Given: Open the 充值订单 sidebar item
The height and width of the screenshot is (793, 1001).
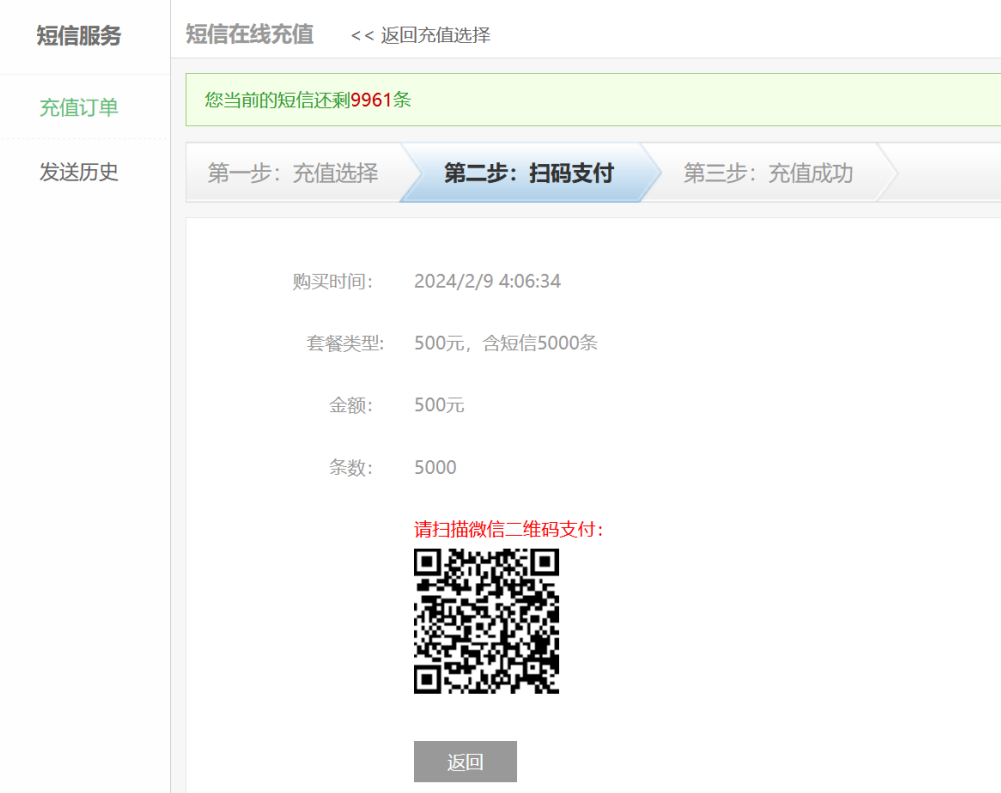Looking at the screenshot, I should pos(79,107).
